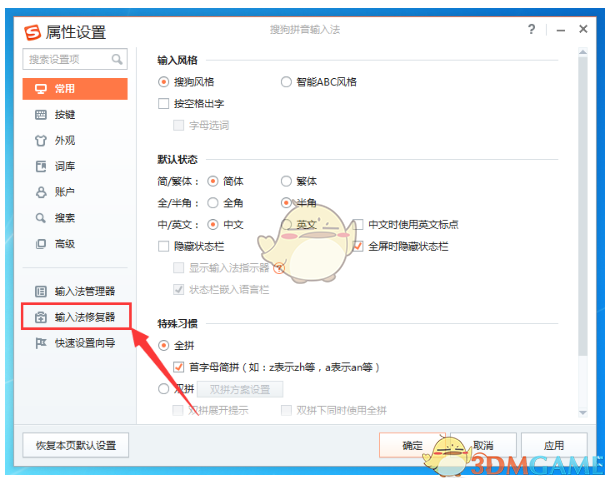Open 快速设置向导 link
615x484 pixels.
[x=75, y=343]
